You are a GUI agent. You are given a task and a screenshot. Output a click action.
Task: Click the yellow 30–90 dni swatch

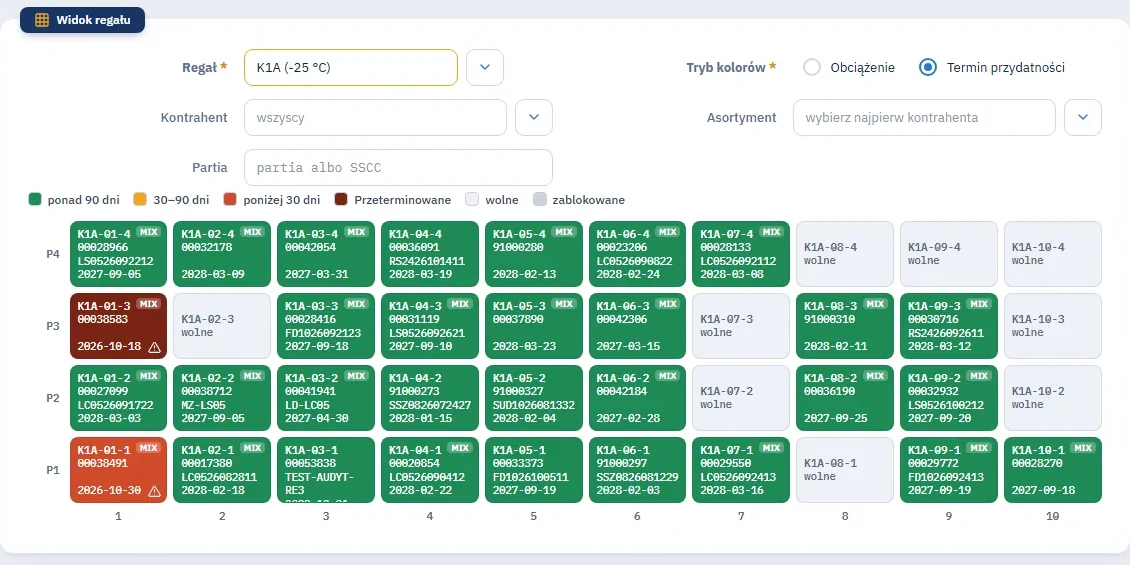[141, 200]
